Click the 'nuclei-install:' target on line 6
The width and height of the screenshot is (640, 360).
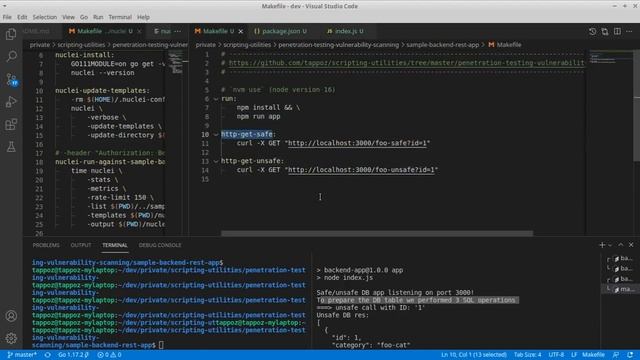tap(84, 55)
